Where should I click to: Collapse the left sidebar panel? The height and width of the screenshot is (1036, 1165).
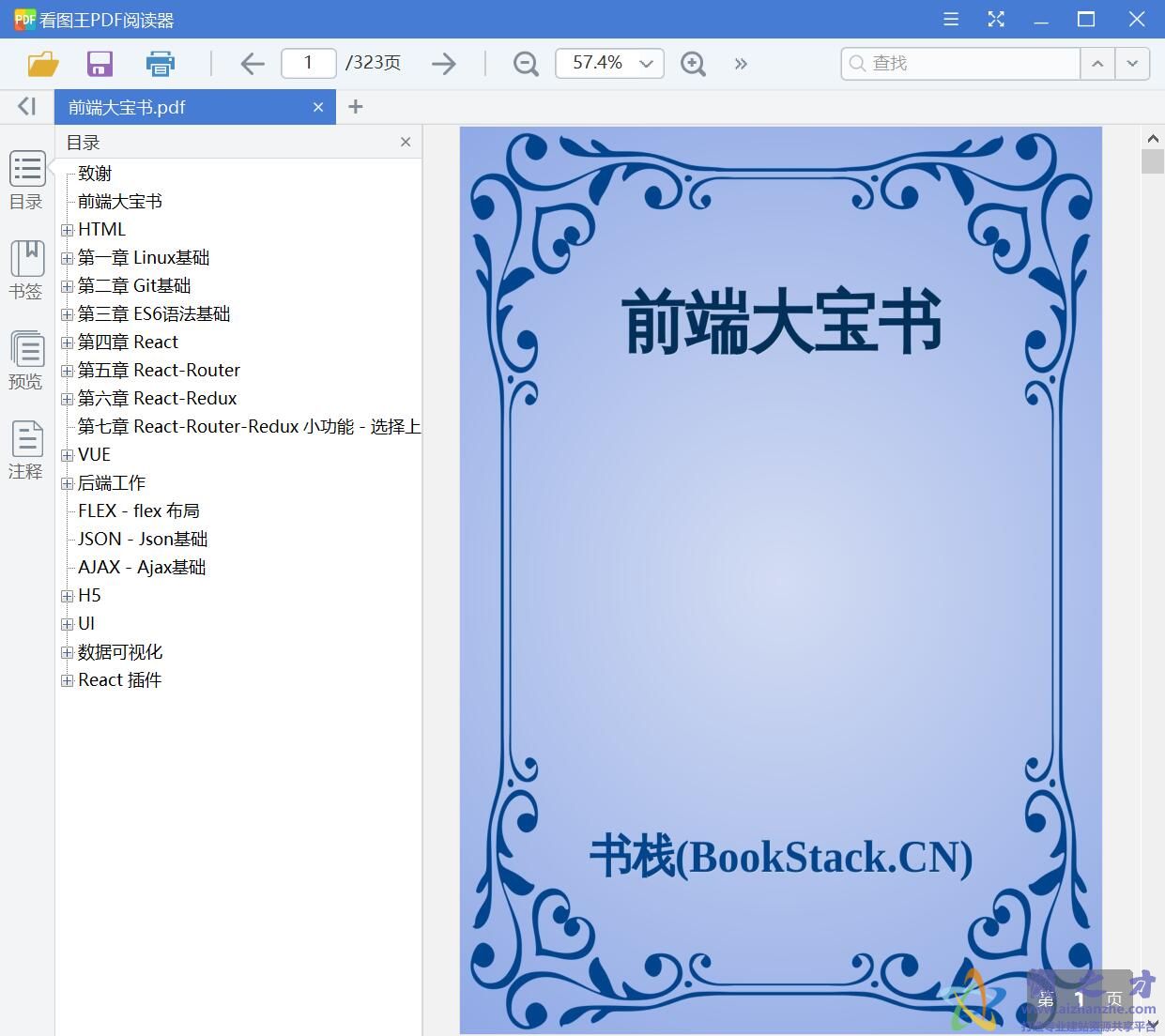pyautogui.click(x=25, y=106)
